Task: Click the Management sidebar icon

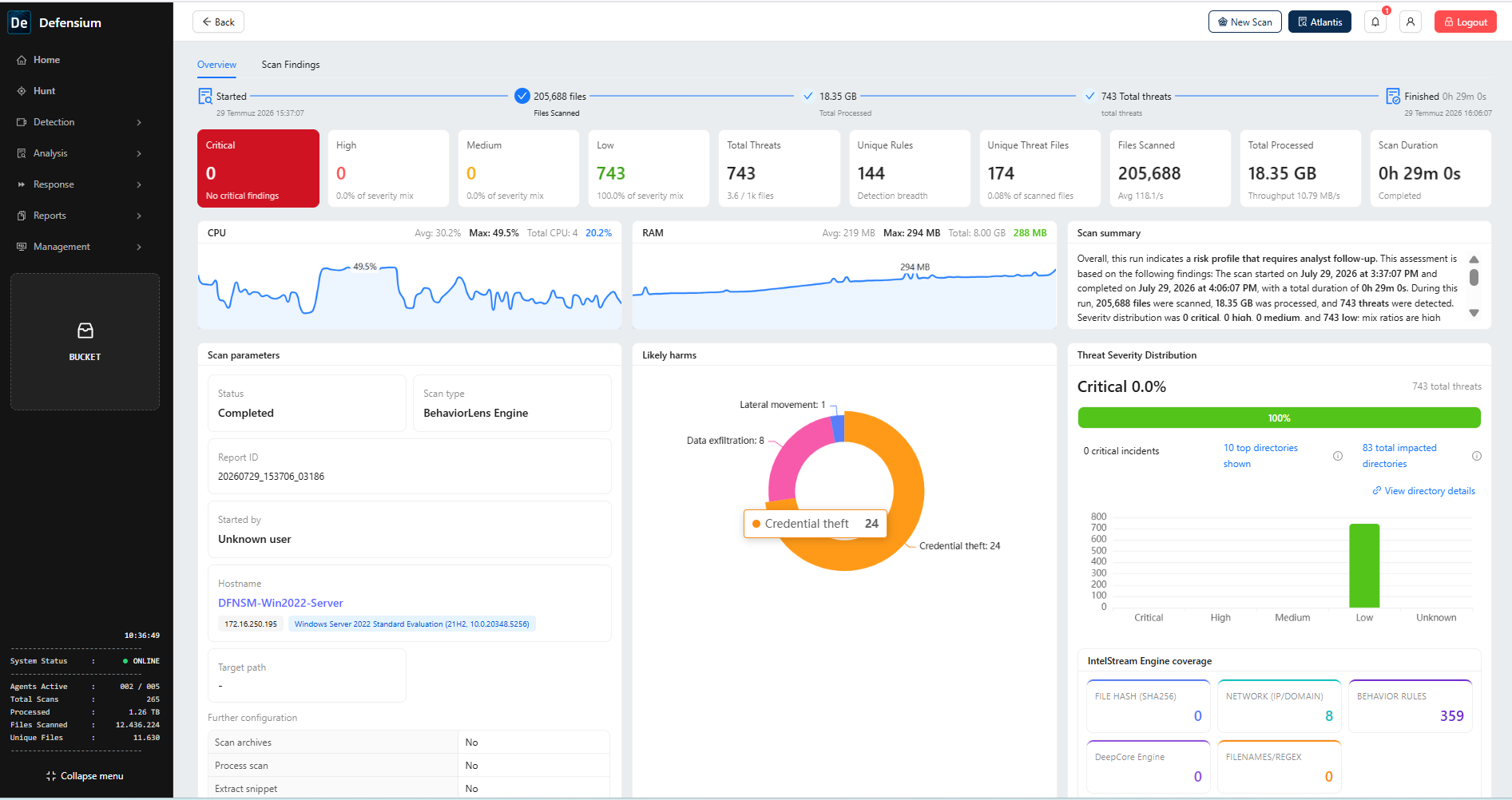Action: coord(22,247)
